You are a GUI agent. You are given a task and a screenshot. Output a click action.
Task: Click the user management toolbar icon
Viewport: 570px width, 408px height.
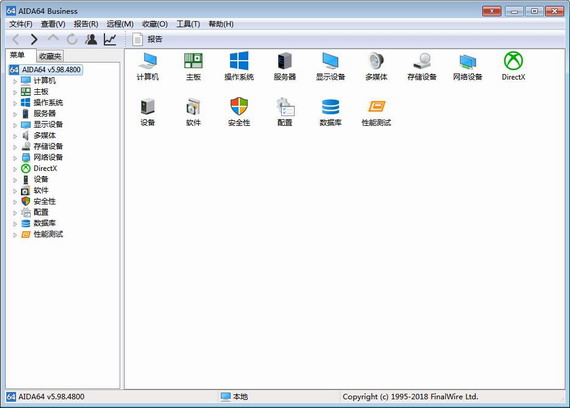point(91,39)
